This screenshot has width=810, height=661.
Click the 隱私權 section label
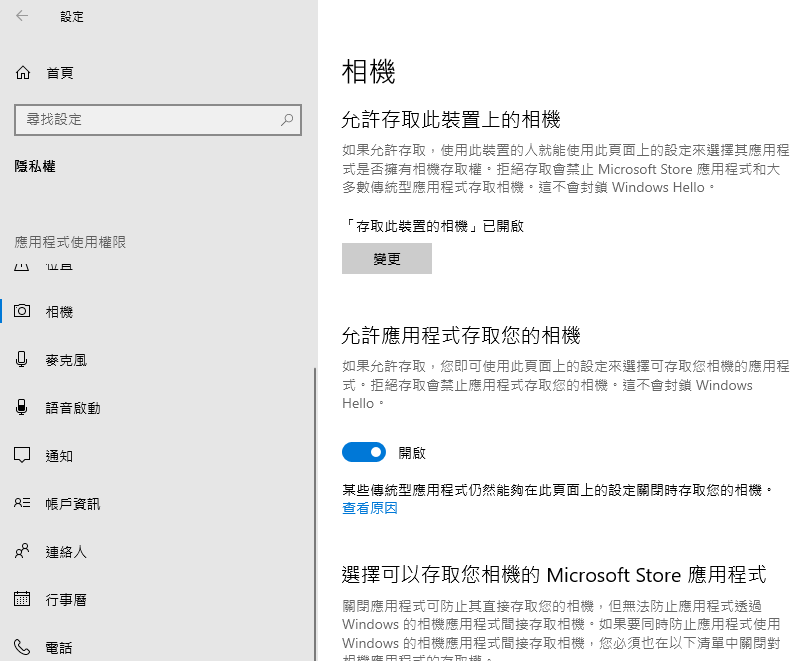(35, 166)
